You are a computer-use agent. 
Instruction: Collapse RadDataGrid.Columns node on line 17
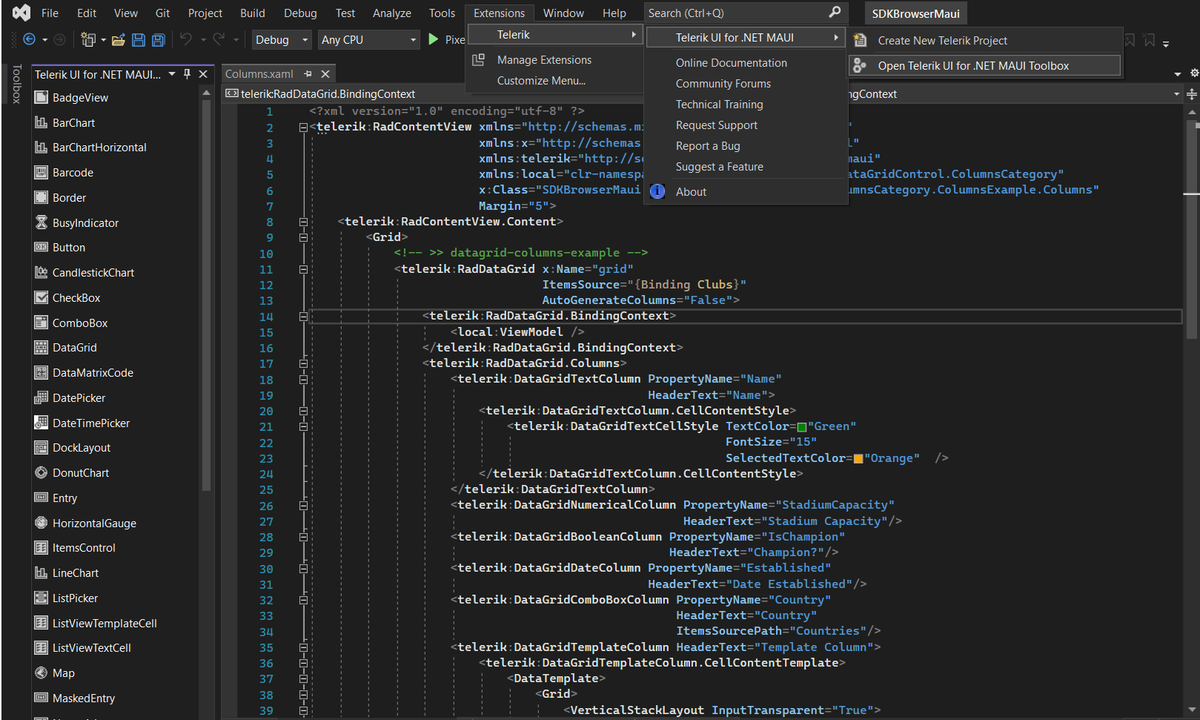[x=303, y=363]
